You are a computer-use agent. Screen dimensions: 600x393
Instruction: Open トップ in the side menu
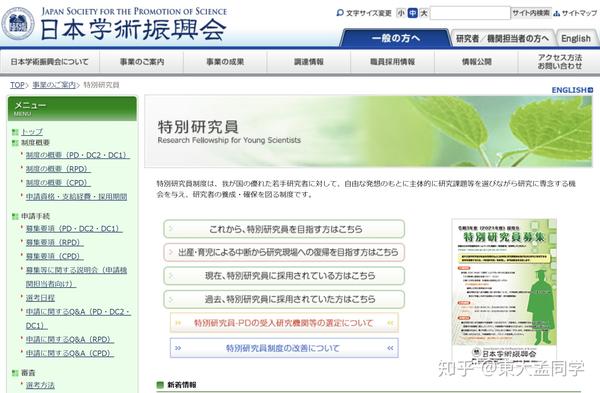click(x=32, y=132)
